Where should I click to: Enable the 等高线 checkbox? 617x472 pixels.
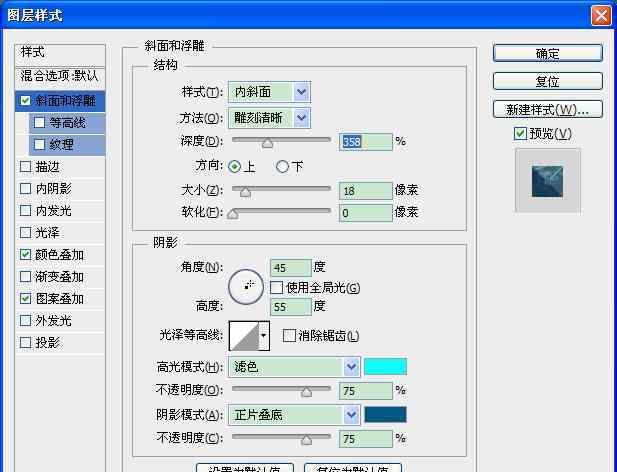pos(39,123)
